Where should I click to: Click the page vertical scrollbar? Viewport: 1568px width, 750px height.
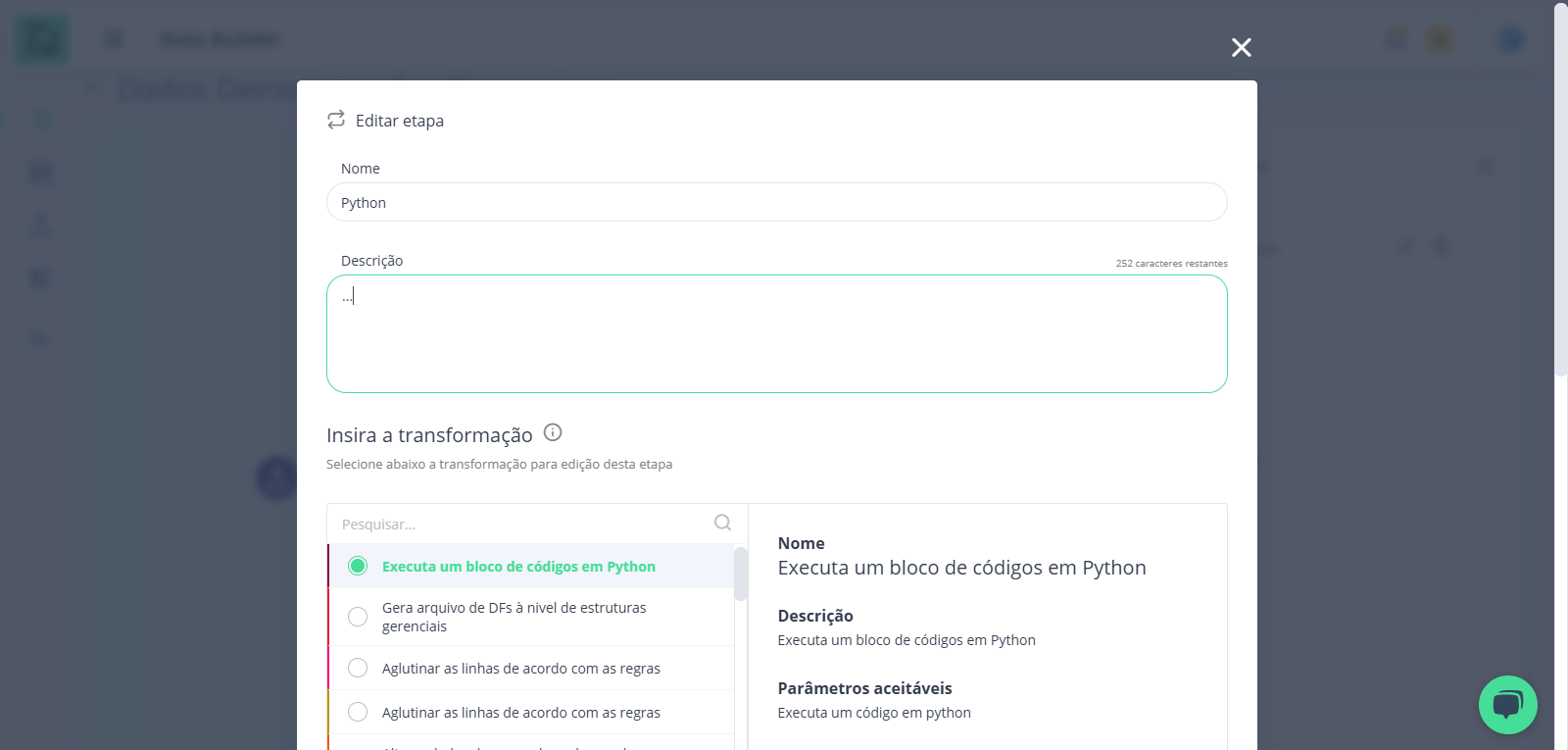1560,188
